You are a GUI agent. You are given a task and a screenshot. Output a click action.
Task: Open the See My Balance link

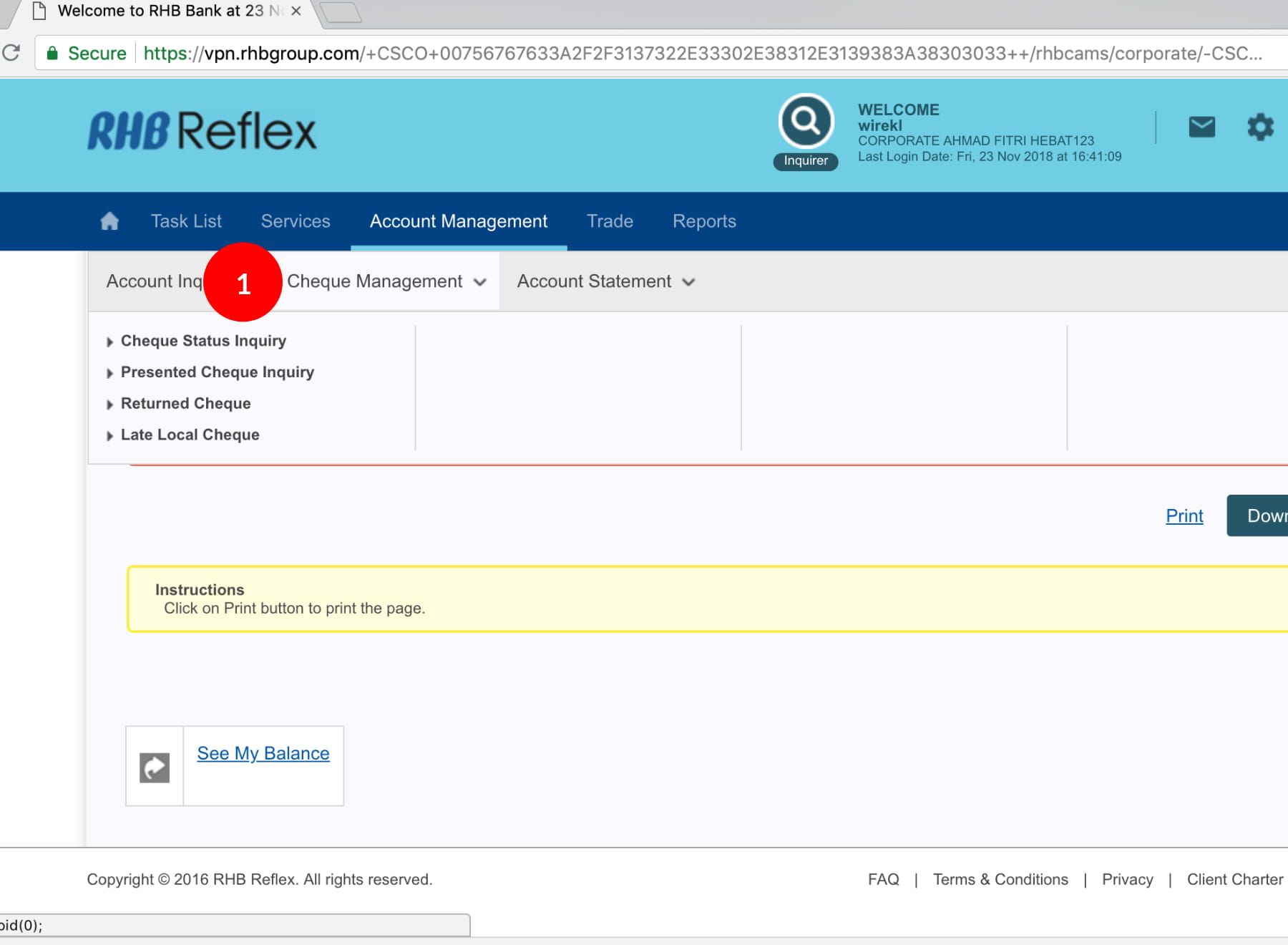(x=263, y=753)
